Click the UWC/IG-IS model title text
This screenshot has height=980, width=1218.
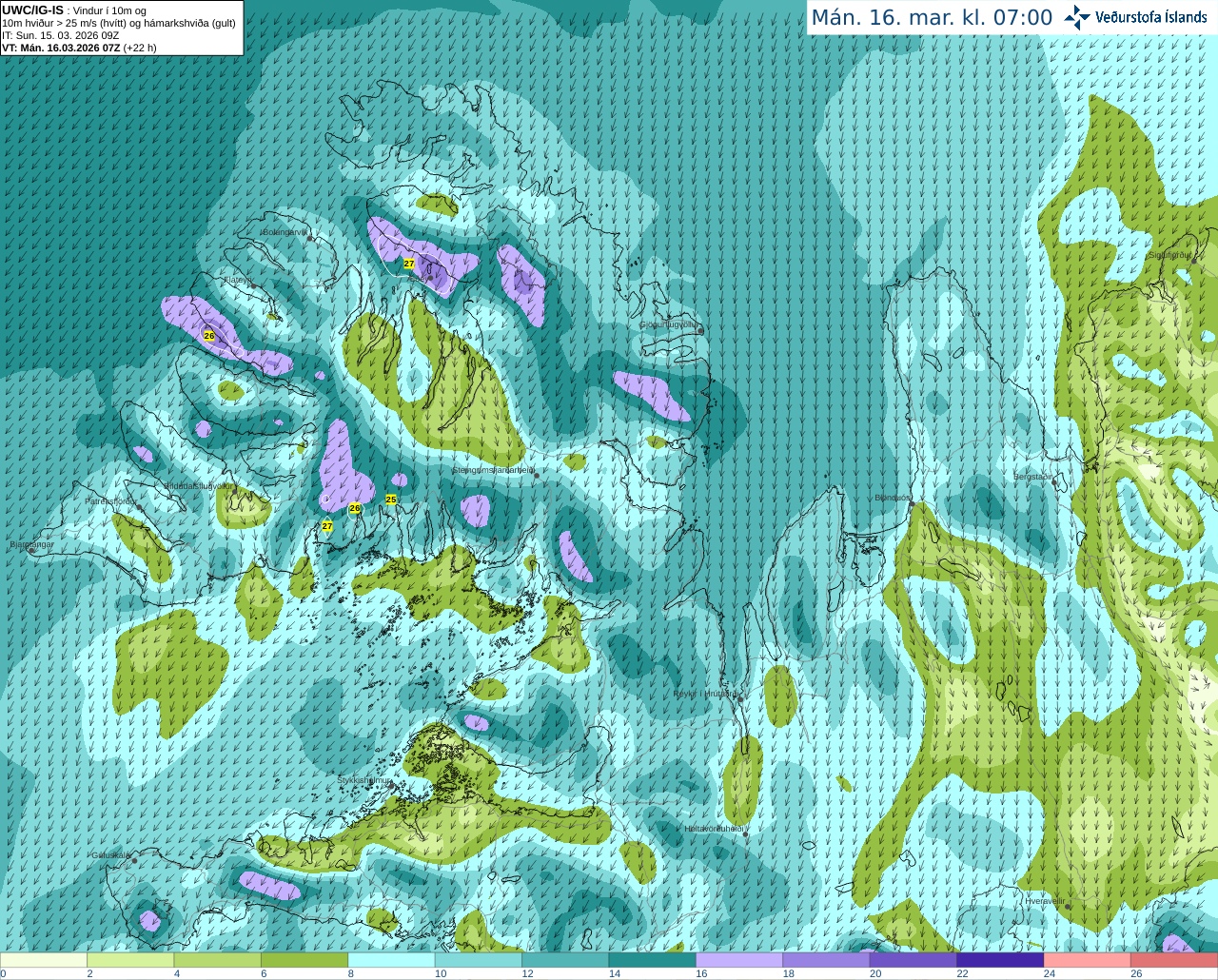coord(32,10)
